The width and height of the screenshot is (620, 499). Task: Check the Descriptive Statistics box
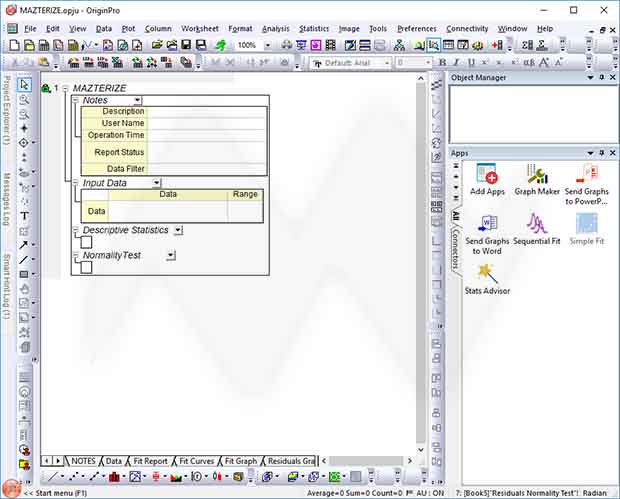[86, 242]
